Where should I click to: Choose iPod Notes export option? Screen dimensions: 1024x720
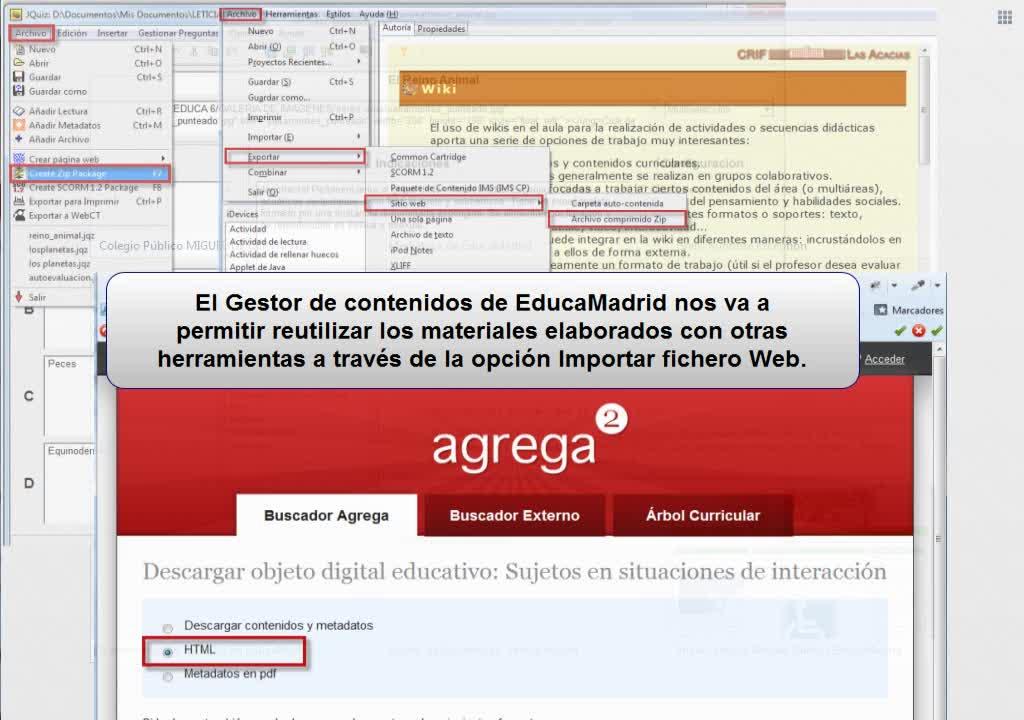411,250
